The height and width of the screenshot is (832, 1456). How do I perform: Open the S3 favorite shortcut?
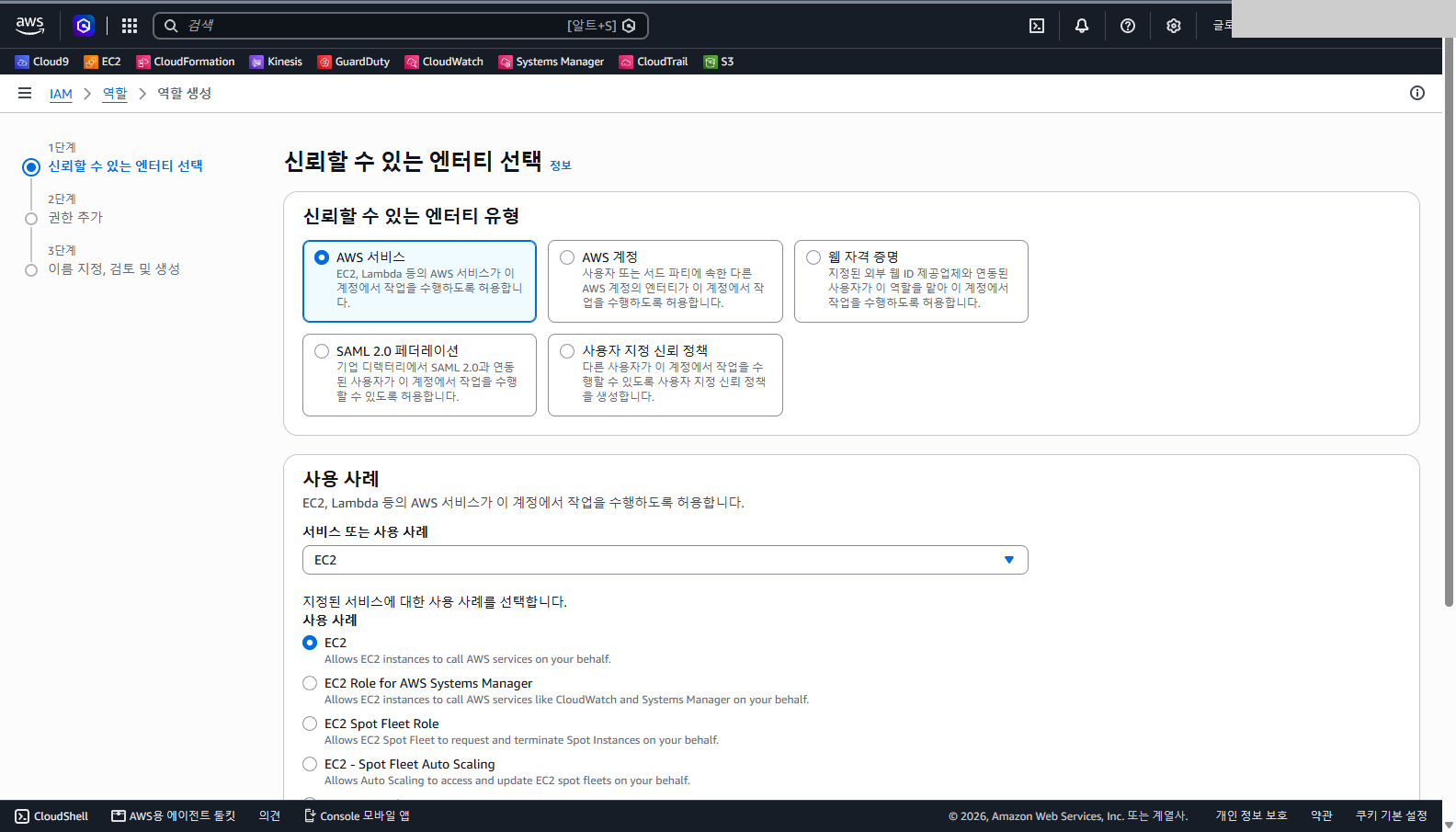[x=719, y=62]
